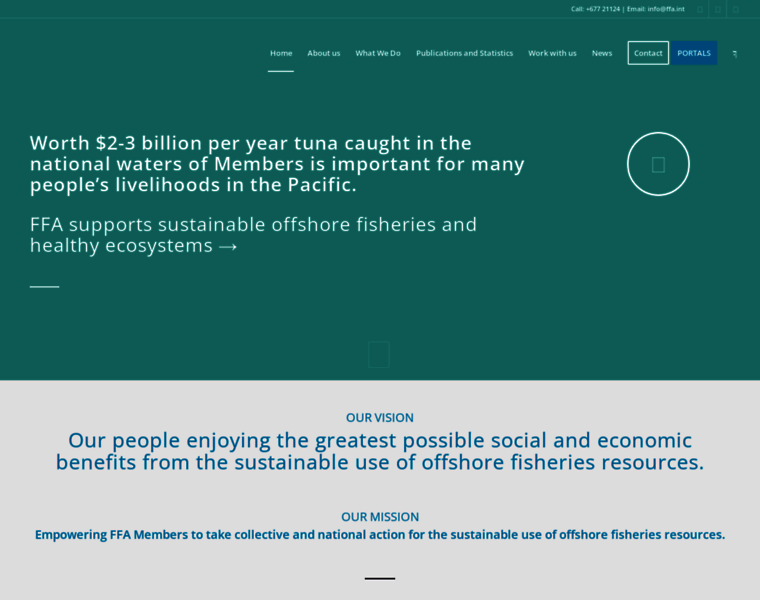The height and width of the screenshot is (600, 760).
Task: Click the last social icon in the top bar
Action: pyautogui.click(x=736, y=9)
